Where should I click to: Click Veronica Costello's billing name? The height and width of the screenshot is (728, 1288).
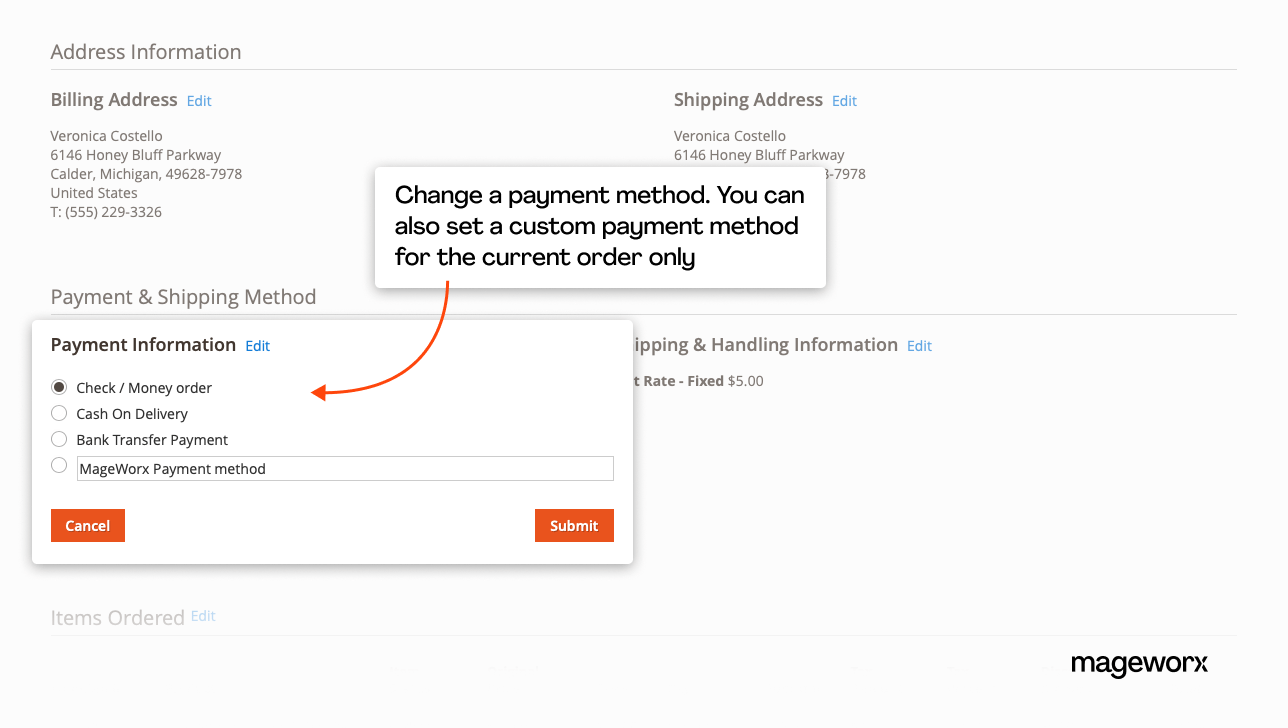[106, 135]
